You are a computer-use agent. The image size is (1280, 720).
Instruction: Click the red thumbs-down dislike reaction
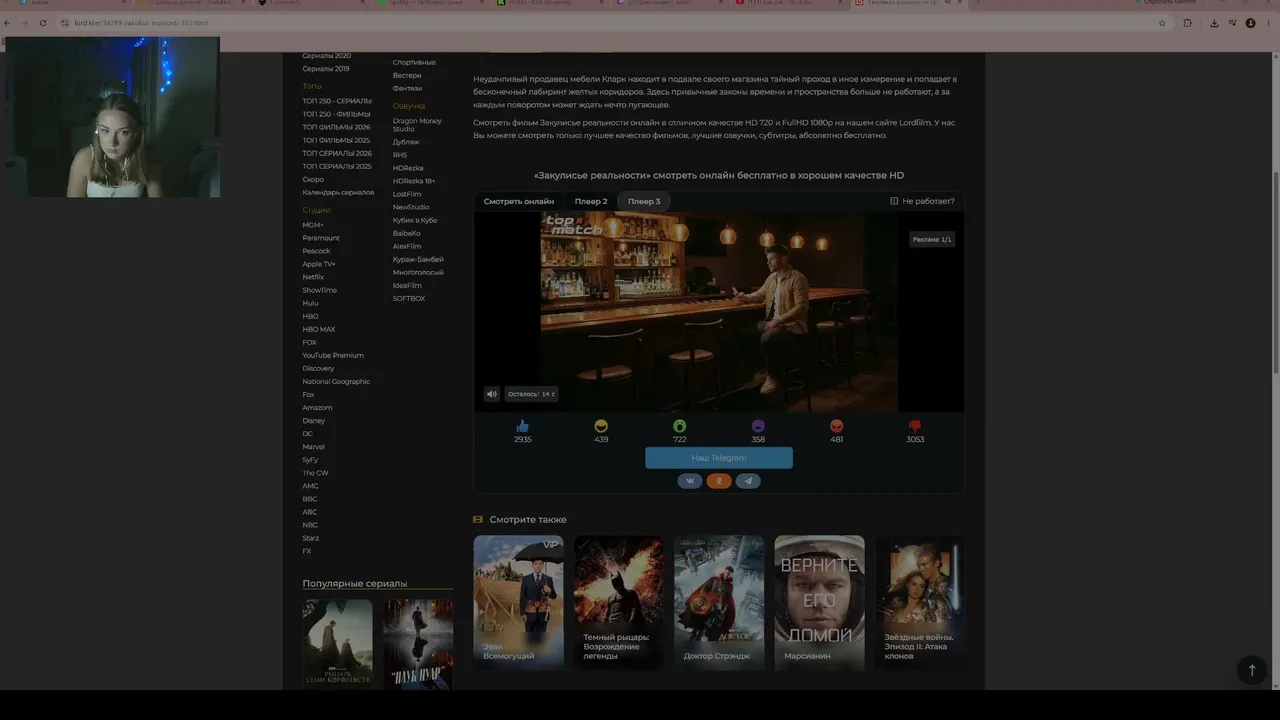tap(915, 426)
